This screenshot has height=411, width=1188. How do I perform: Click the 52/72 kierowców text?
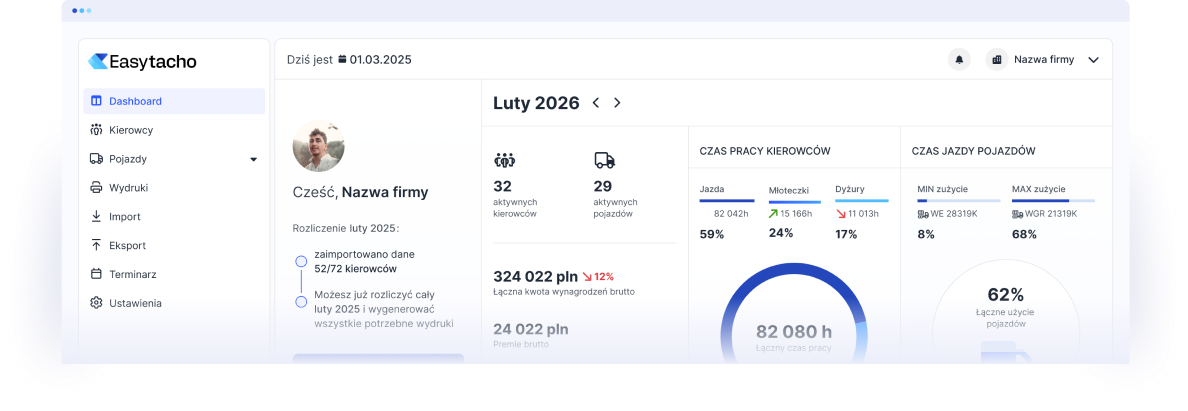(355, 268)
